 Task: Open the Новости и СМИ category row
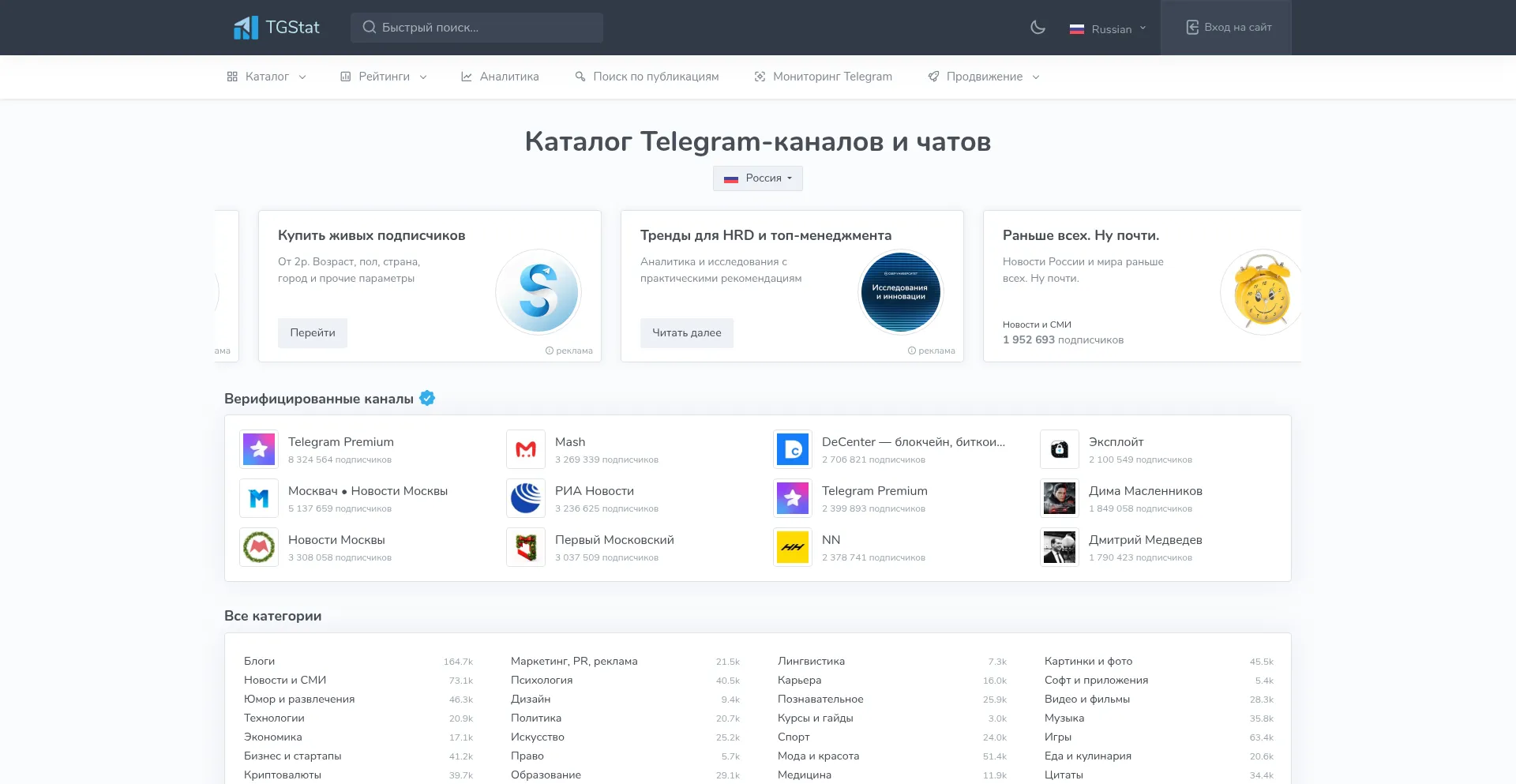[358, 681]
